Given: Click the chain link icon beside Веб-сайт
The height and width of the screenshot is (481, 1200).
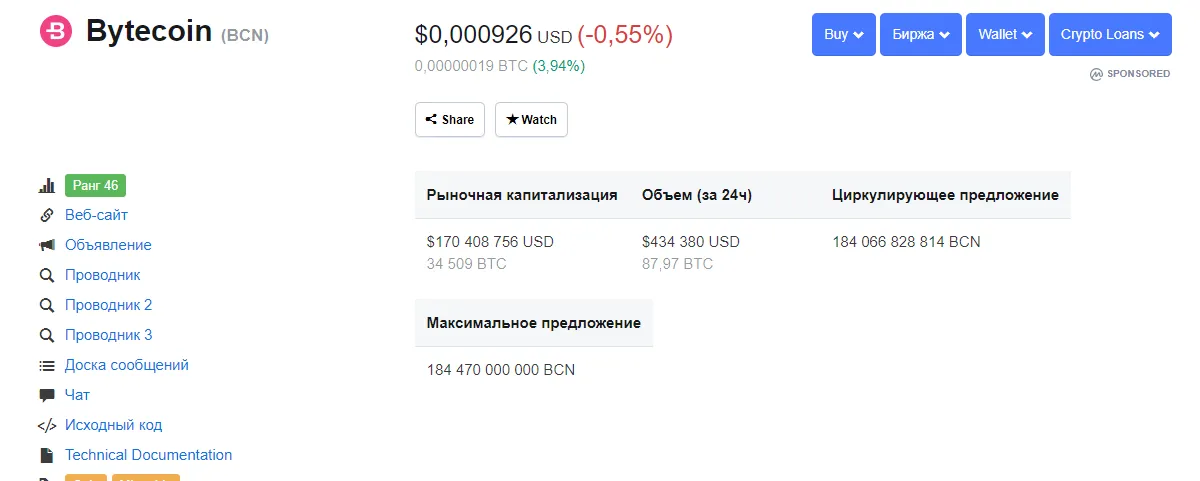Looking at the screenshot, I should coord(46,215).
